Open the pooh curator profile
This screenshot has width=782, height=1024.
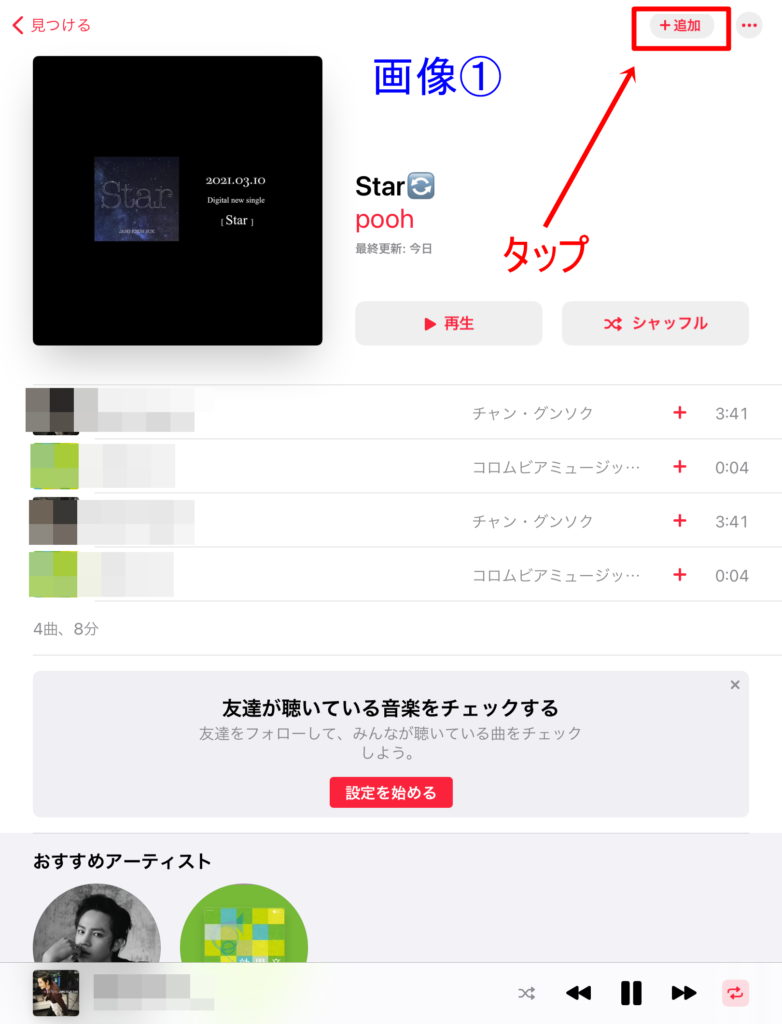(384, 219)
